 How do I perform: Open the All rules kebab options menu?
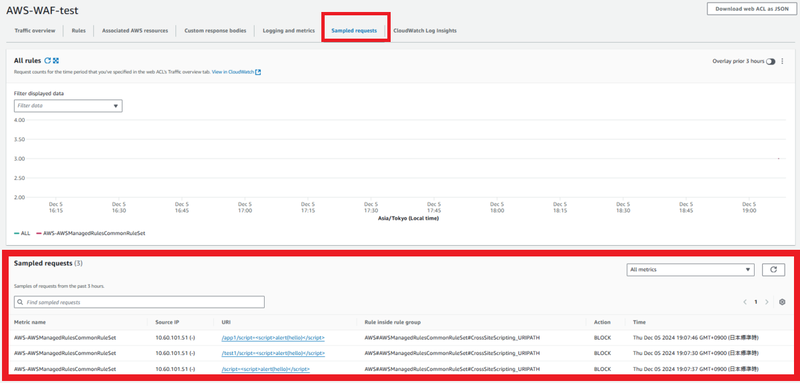(x=783, y=61)
